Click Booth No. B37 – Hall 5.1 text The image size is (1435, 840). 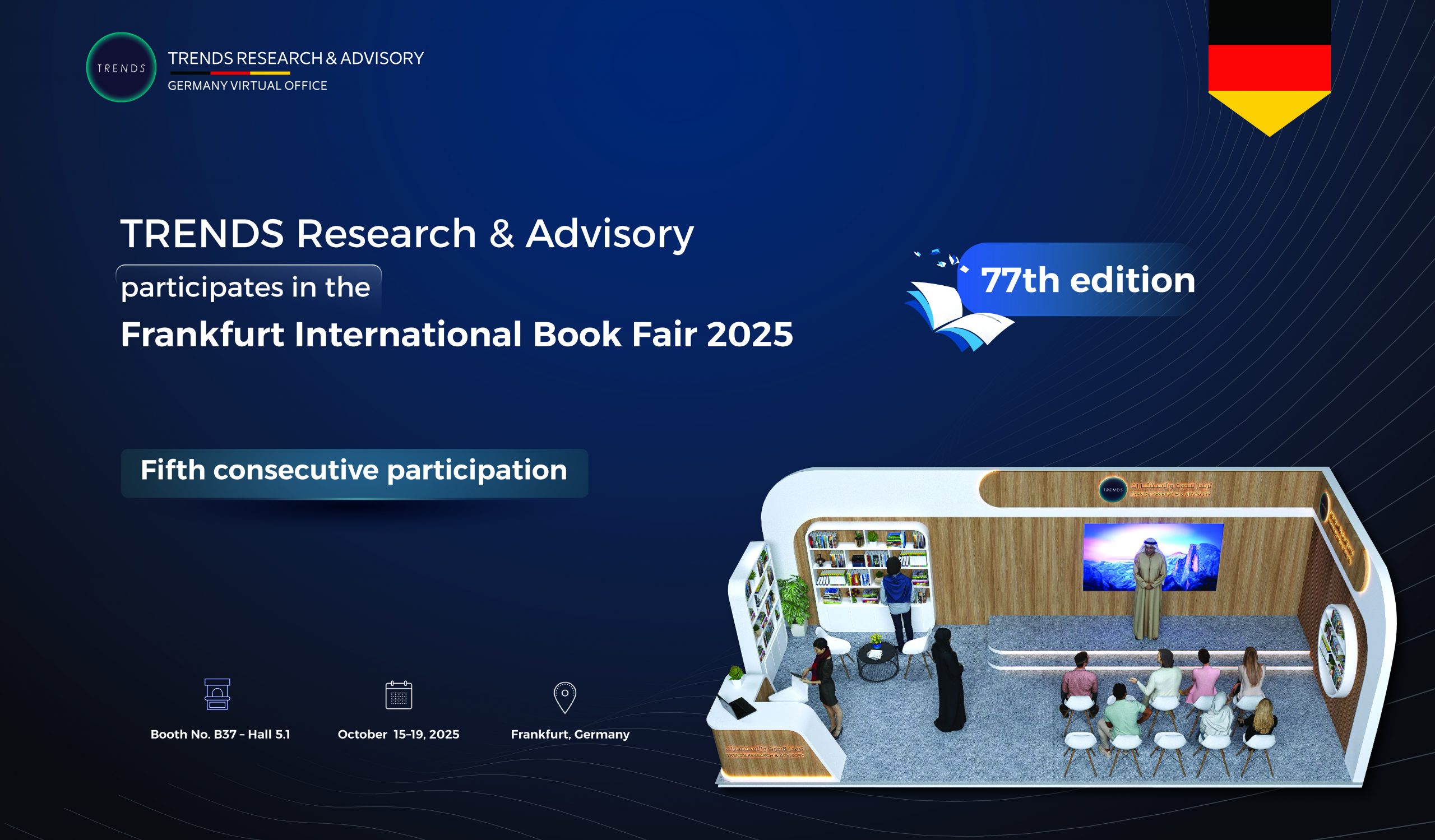[x=220, y=734]
